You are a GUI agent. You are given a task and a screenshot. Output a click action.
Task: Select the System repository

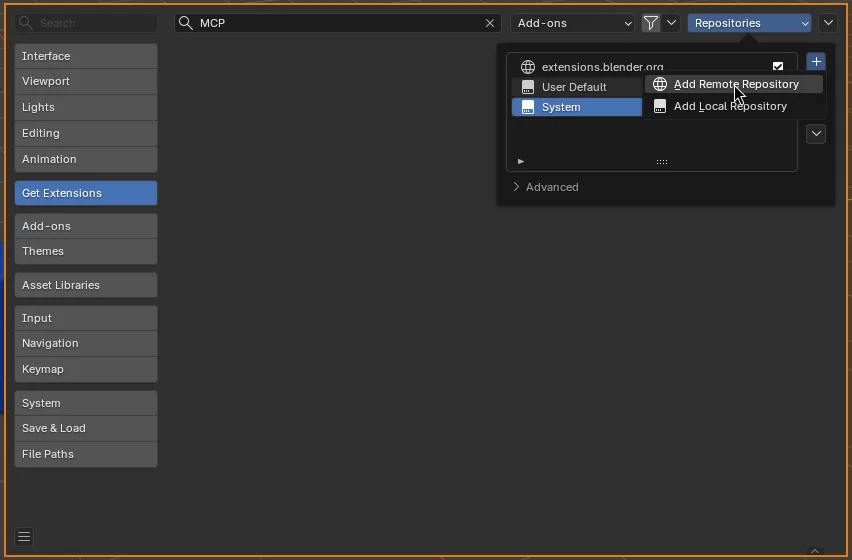(x=577, y=107)
